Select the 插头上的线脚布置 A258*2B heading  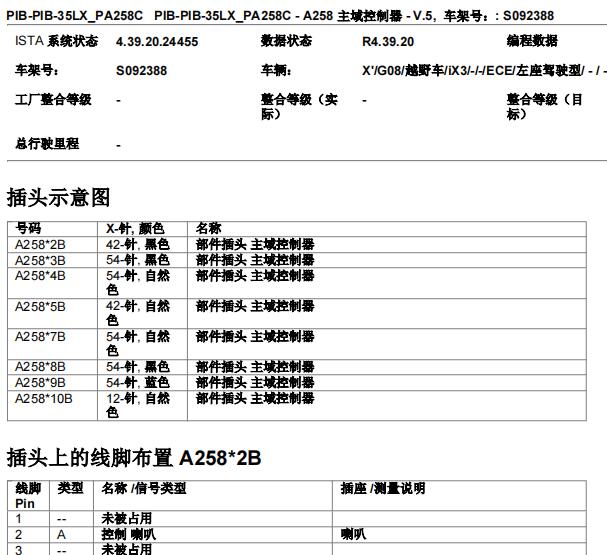click(134, 458)
